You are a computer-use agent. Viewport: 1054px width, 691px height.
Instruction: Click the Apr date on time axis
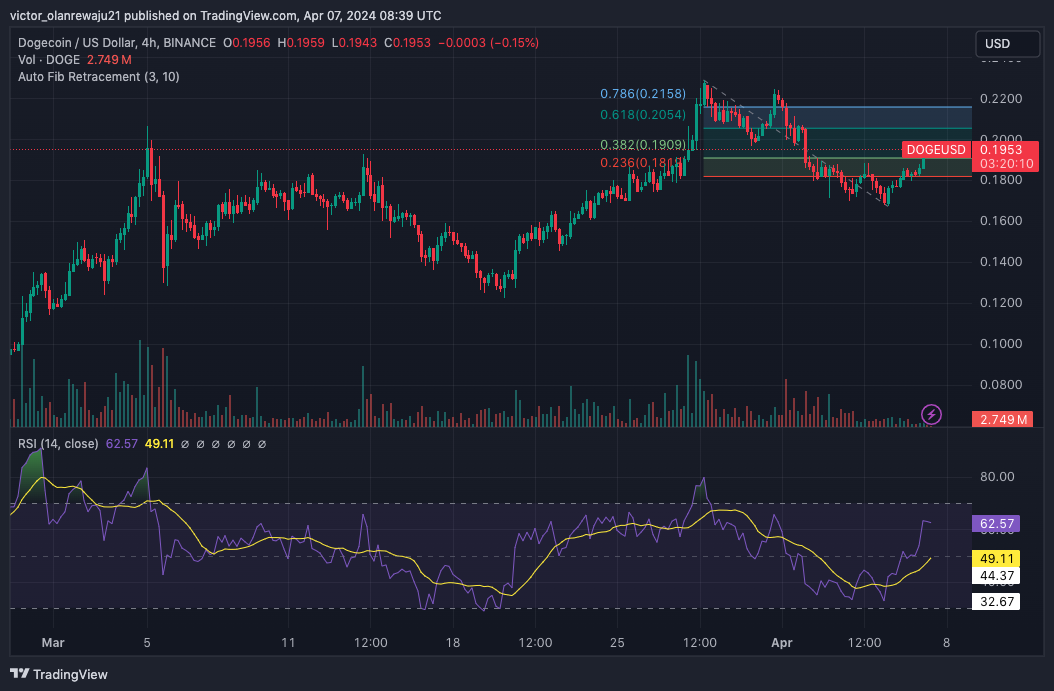point(782,643)
